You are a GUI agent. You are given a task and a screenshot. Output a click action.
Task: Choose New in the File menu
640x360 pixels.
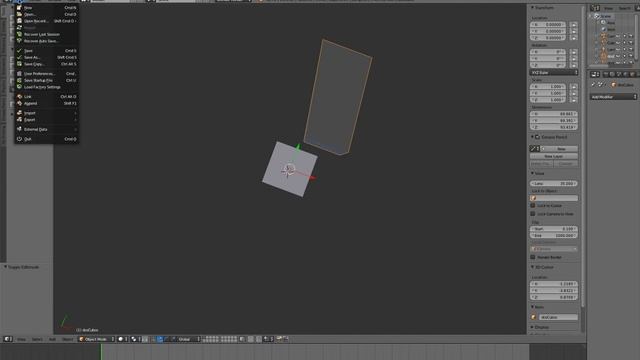pyautogui.click(x=47, y=7)
